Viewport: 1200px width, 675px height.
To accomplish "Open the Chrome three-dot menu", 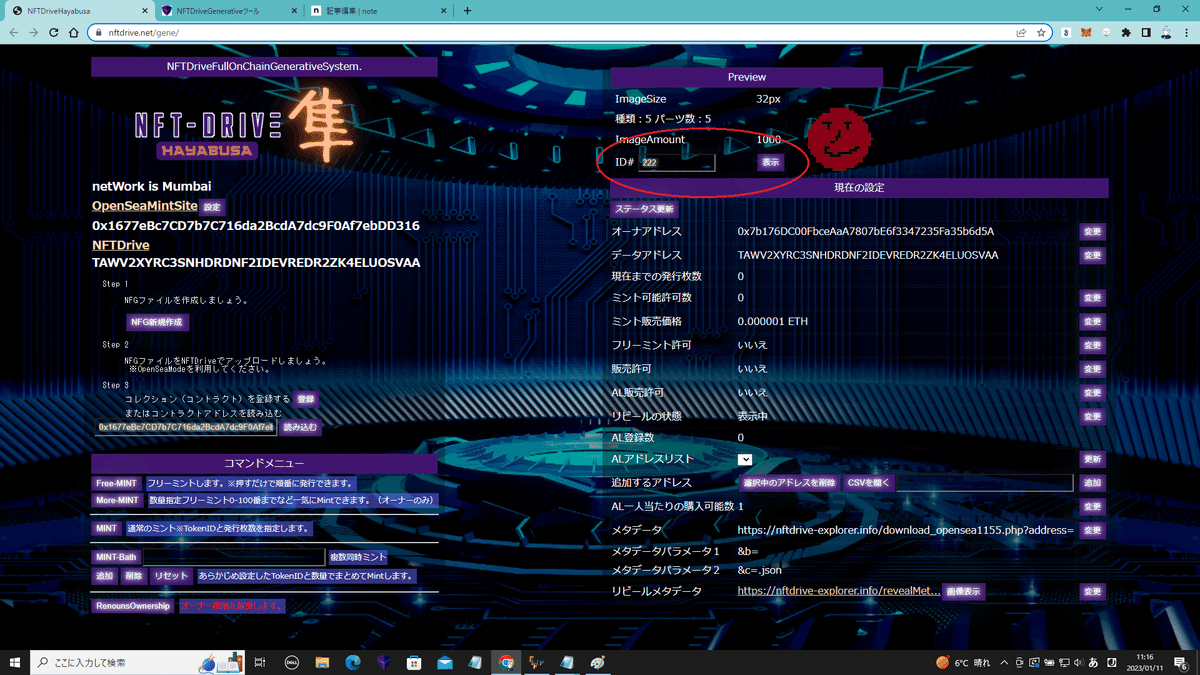I will coord(1185,32).
